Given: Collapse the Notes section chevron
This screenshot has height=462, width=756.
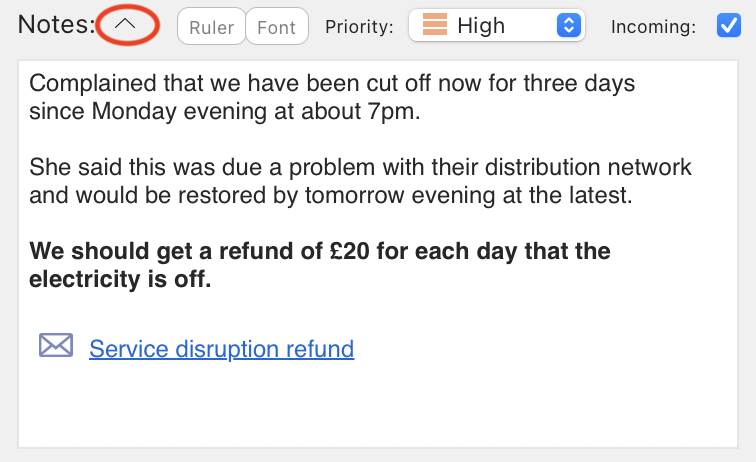Looking at the screenshot, I should (x=128, y=25).
